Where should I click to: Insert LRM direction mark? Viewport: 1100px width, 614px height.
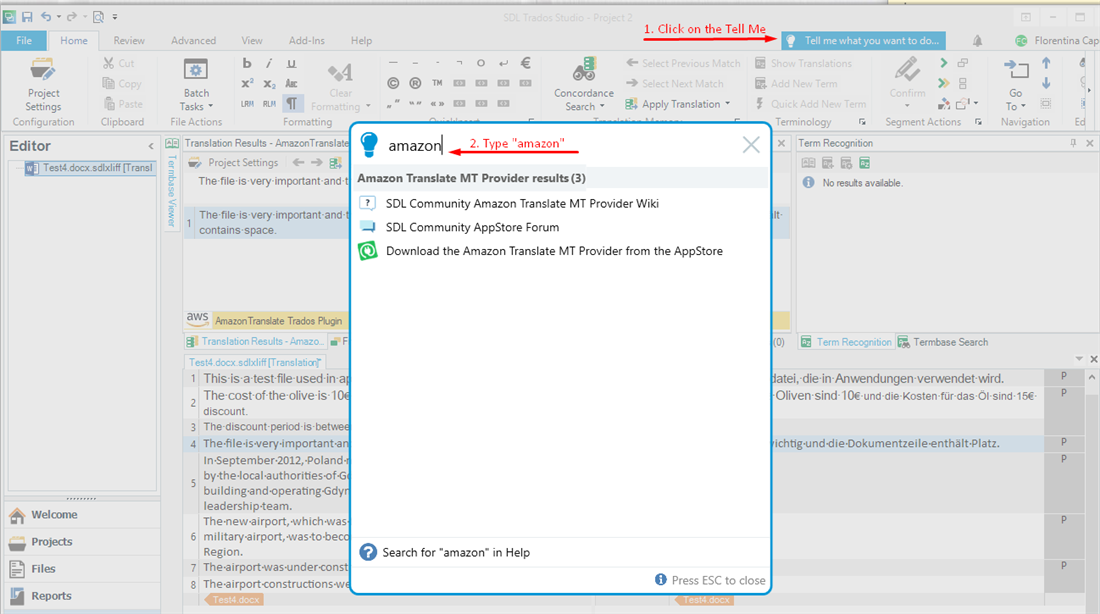(247, 104)
